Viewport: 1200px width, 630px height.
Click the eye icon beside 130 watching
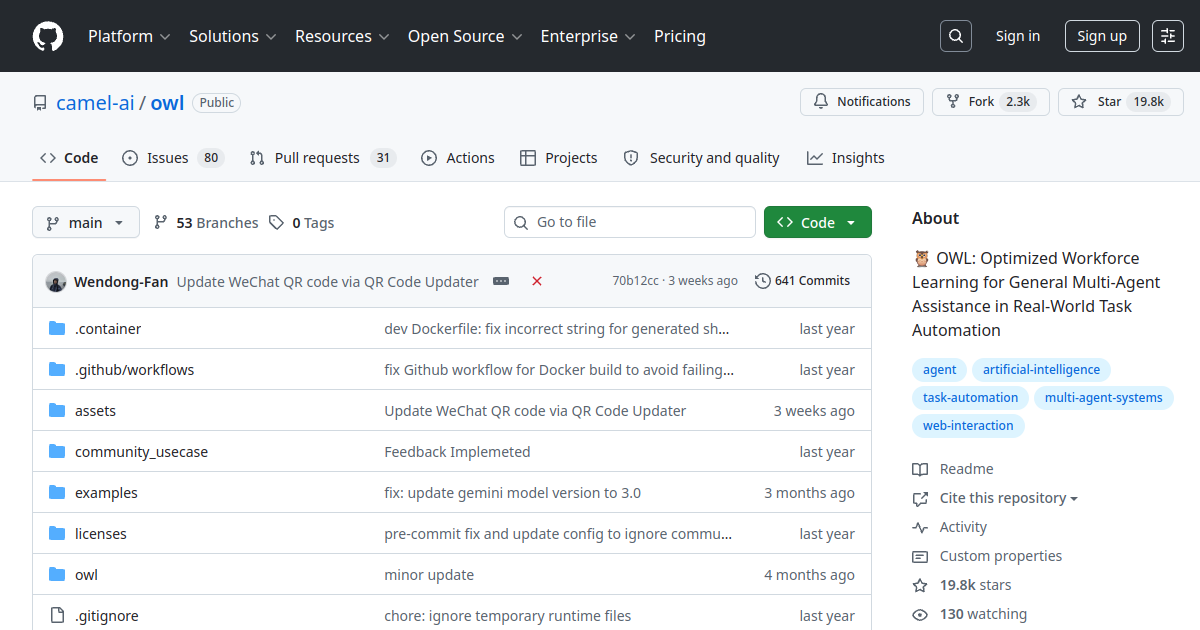[x=920, y=614]
